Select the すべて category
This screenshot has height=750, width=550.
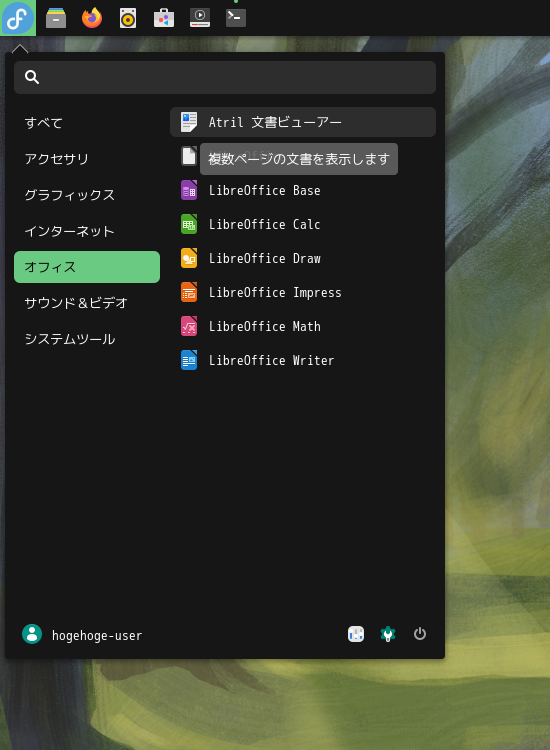[x=87, y=123]
